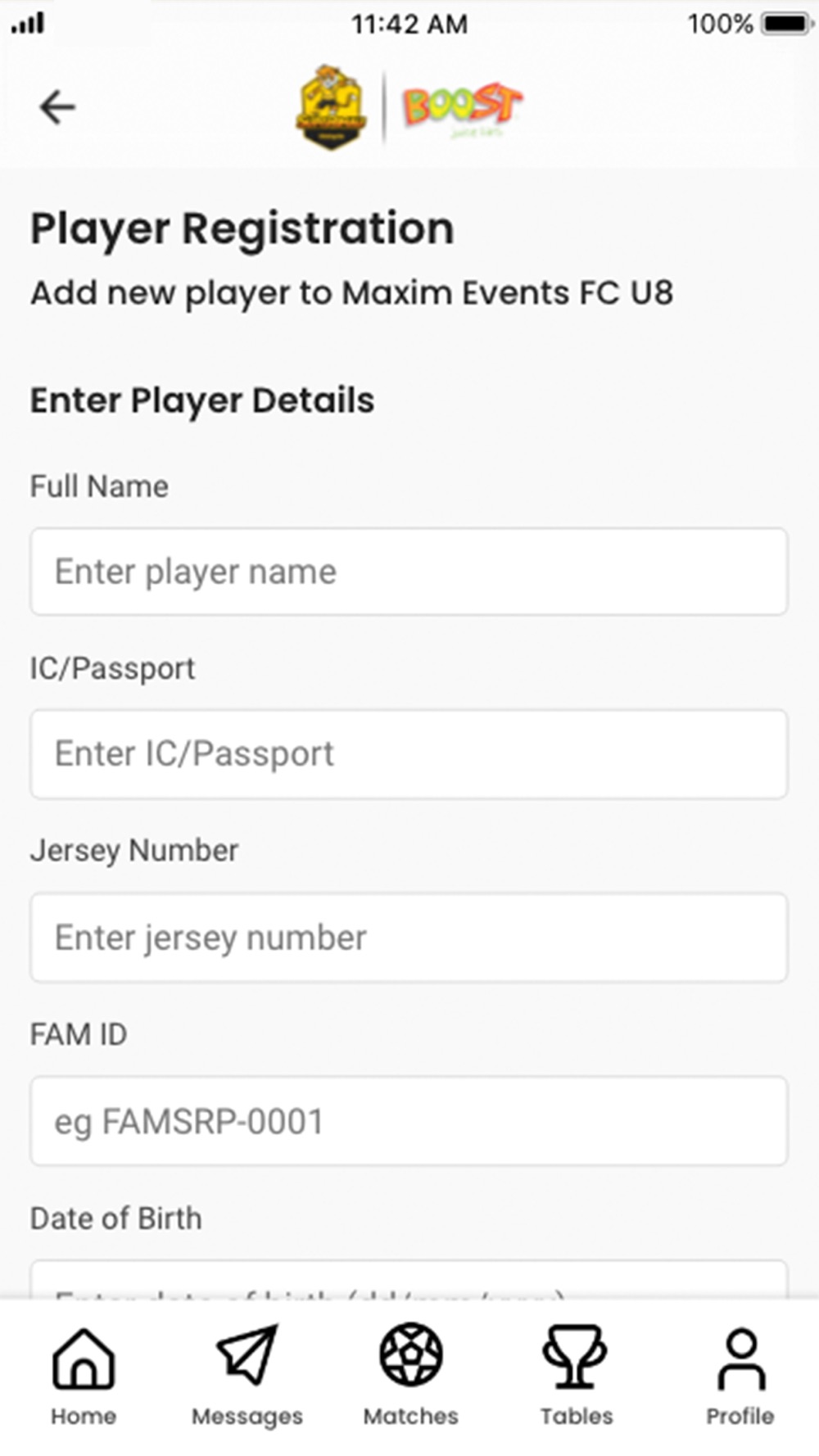Viewport: 819px width, 1456px height.
Task: Tap the Boost sponsor logo
Action: [x=462, y=111]
